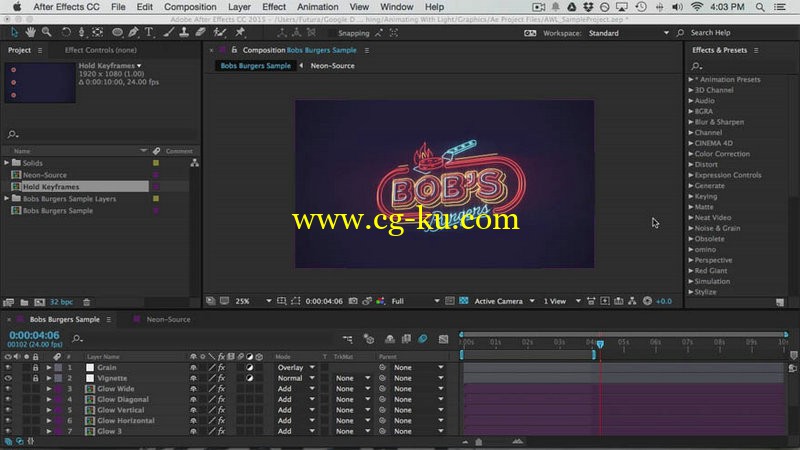Expand Animation Presets category
Image resolution: width=800 pixels, height=450 pixels.
click(691, 80)
